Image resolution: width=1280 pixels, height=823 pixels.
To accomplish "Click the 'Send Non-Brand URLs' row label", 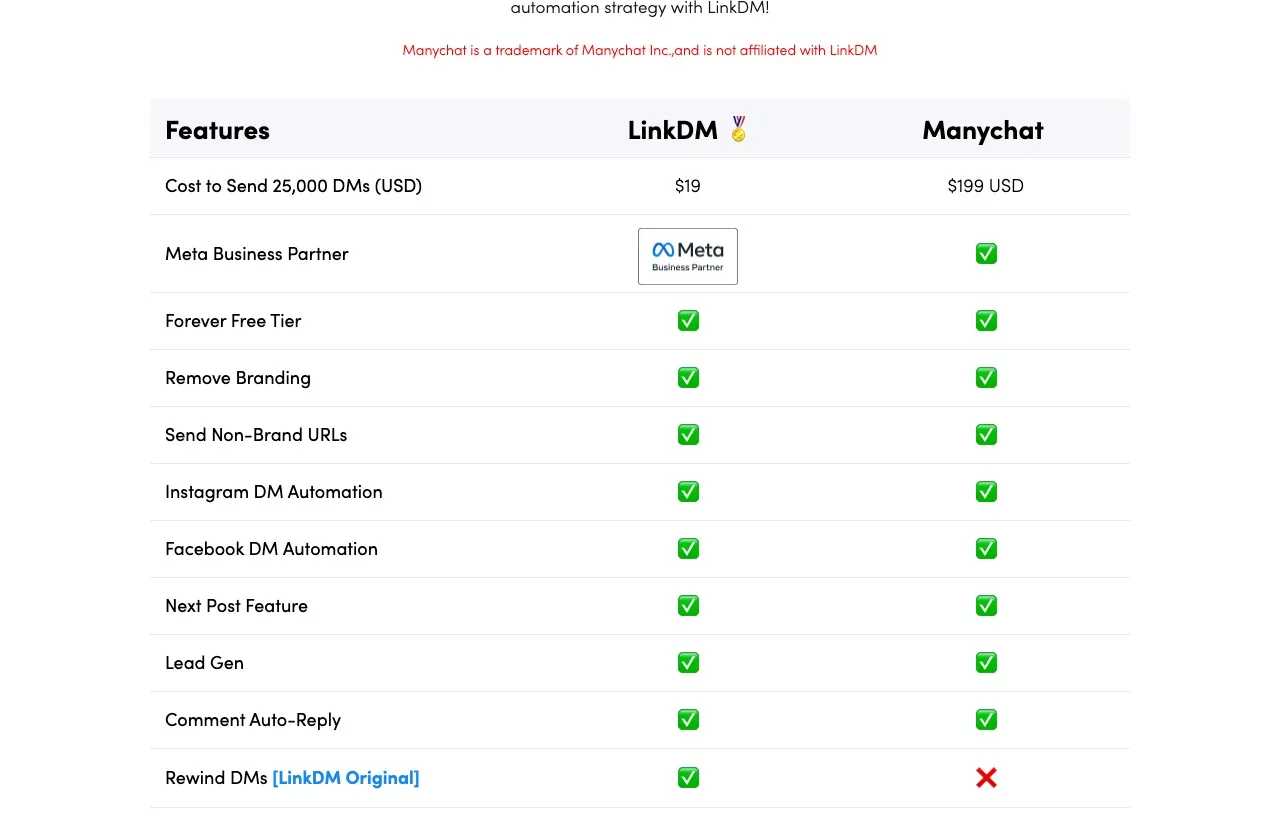I will (256, 435).
